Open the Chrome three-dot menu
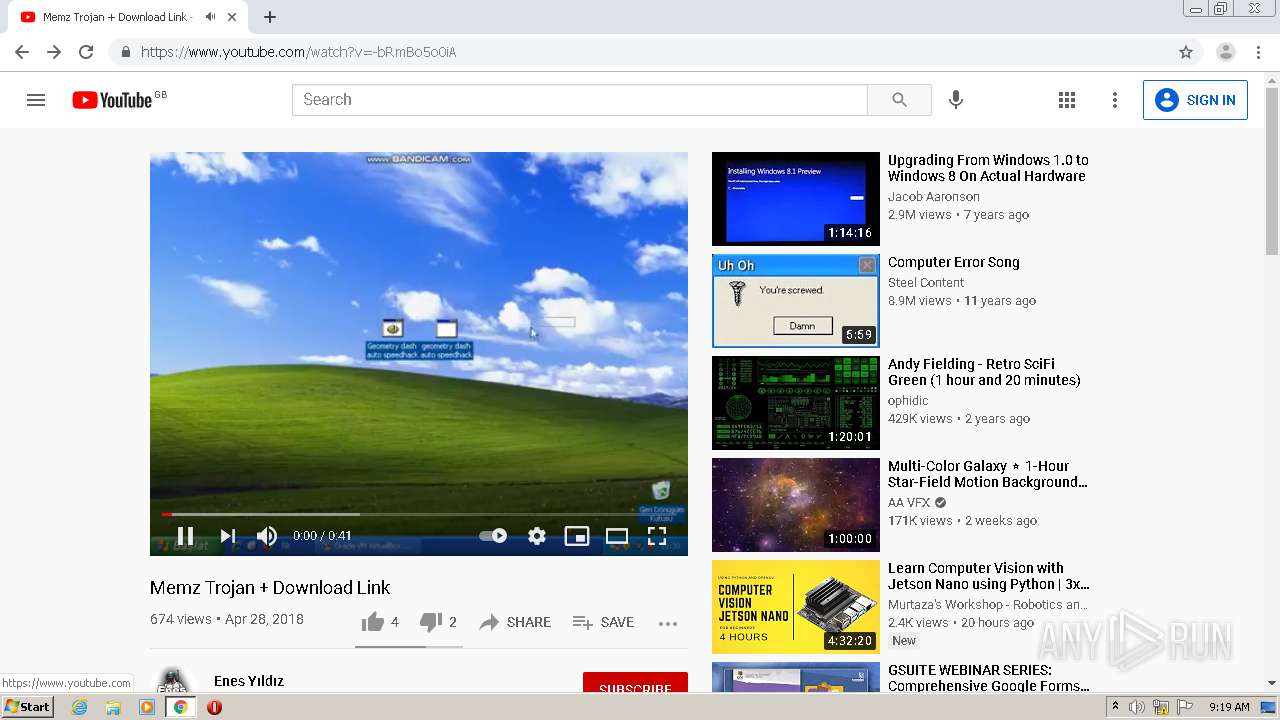This screenshot has width=1280, height=720. 1258,52
